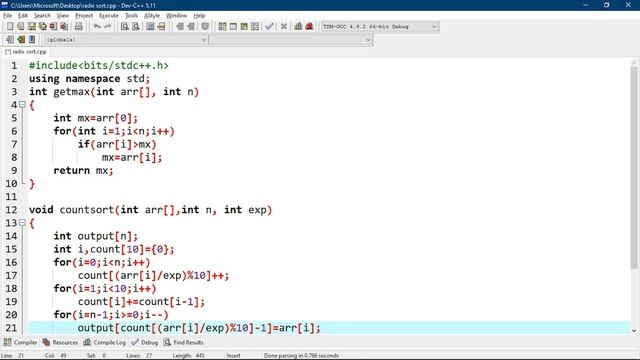Click the 'return mx;' code line
The width and height of the screenshot is (640, 360).
pos(83,170)
